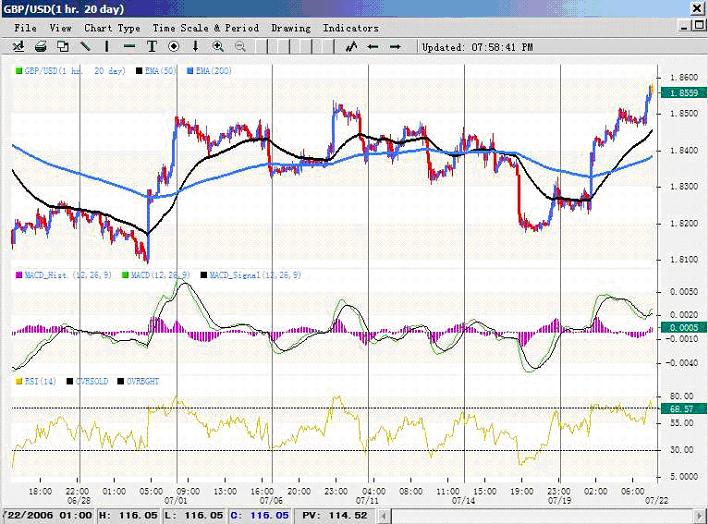Click the 07/01 date axis label
The width and height of the screenshot is (708, 524).
[176, 501]
